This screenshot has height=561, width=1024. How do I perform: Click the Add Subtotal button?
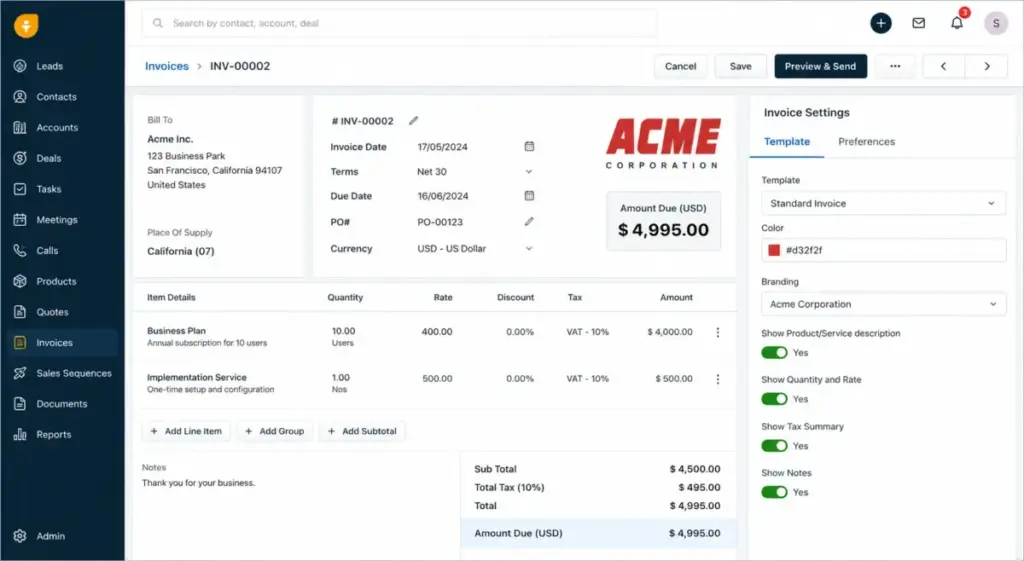click(x=362, y=431)
